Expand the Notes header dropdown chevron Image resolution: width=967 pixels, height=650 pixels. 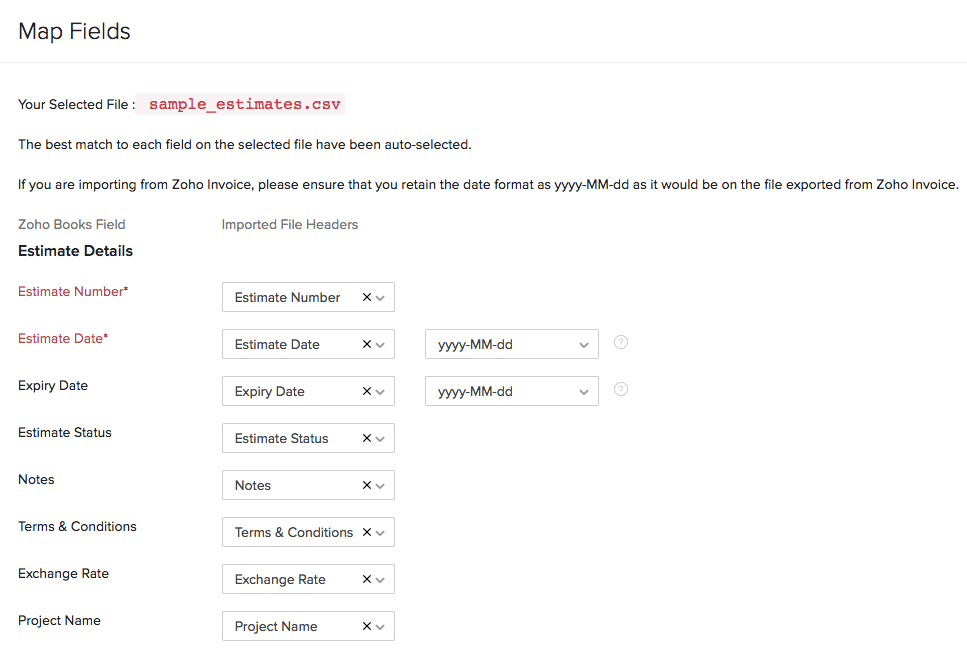381,486
